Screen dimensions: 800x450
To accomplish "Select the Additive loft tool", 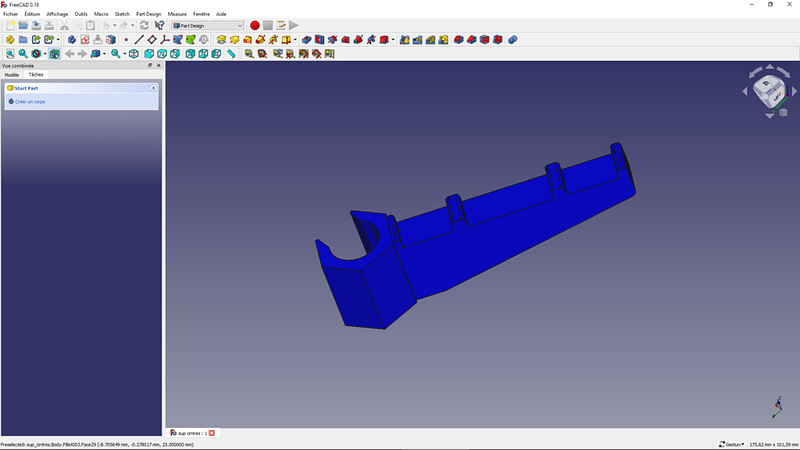I will coord(247,40).
